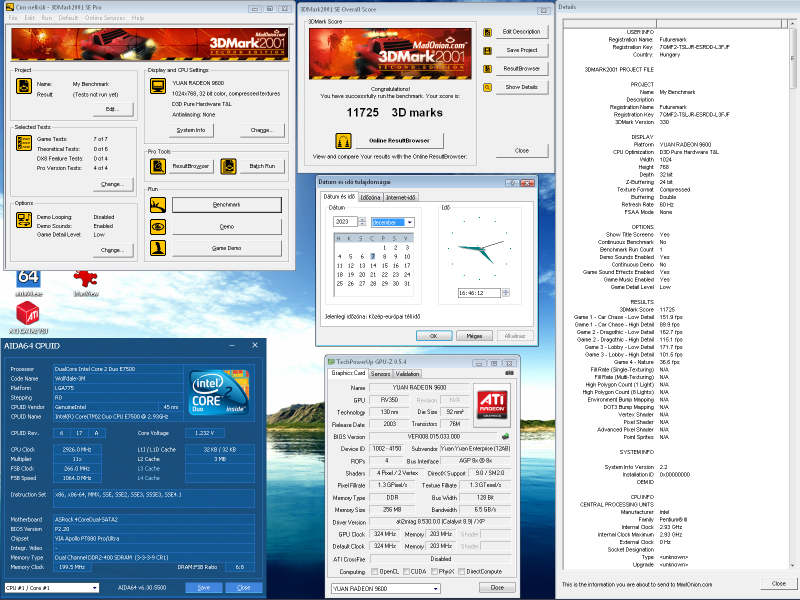This screenshot has width=800, height=600.
Task: Click the Online ResultBrowser icon
Action: coord(343,140)
